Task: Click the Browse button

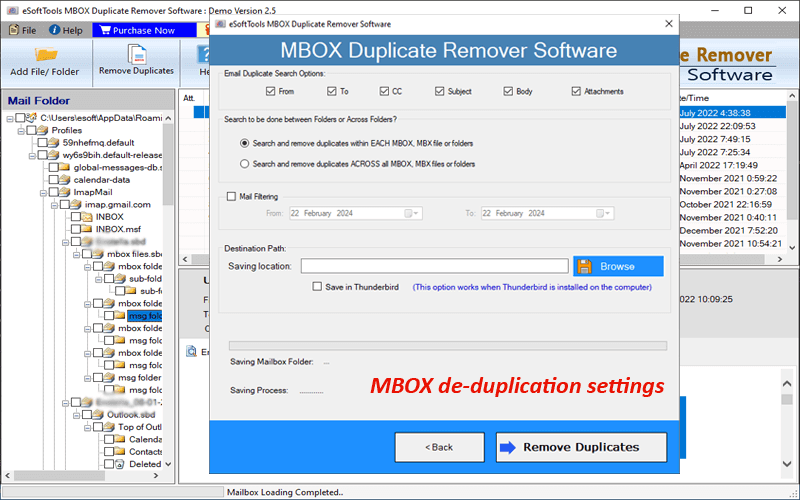Action: tap(618, 266)
